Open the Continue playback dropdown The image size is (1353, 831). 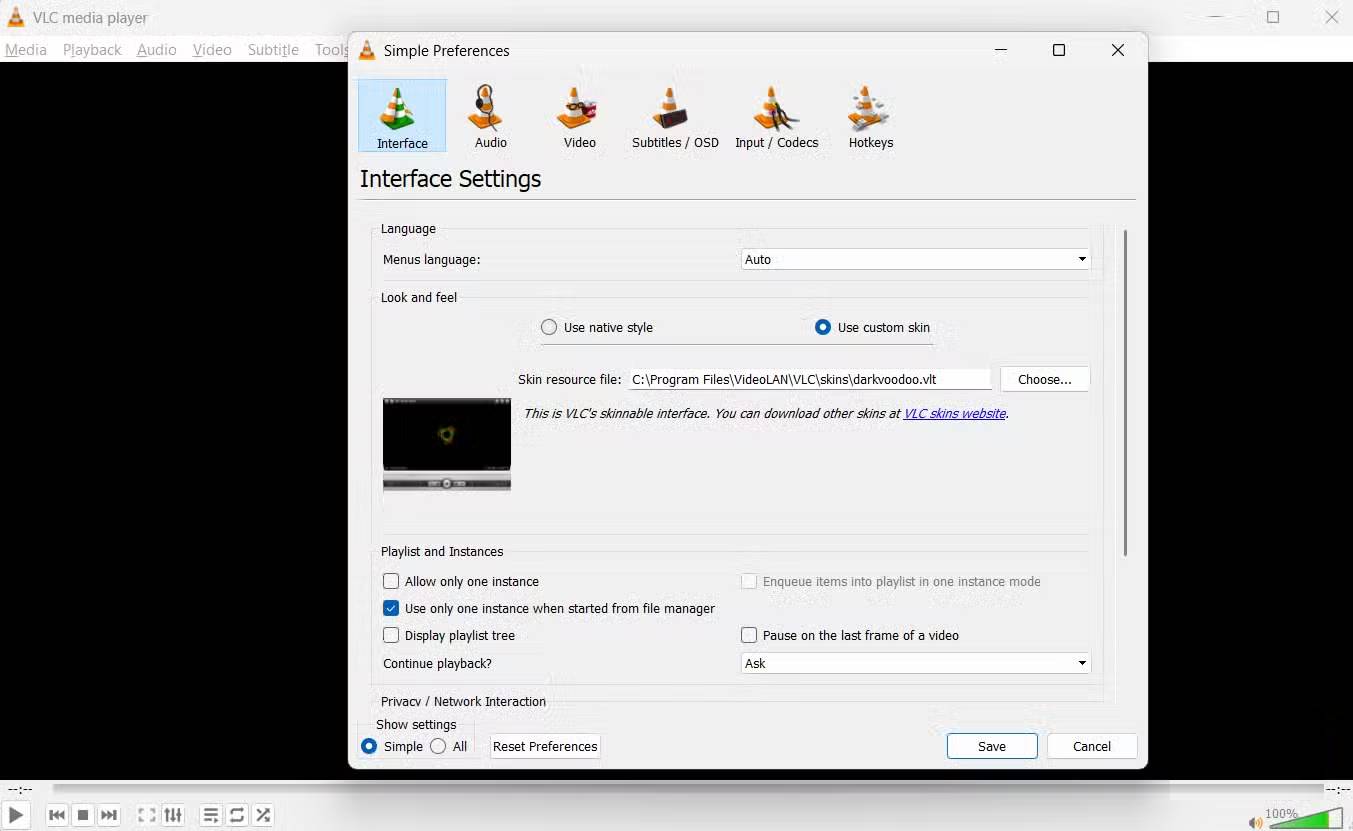pos(913,663)
